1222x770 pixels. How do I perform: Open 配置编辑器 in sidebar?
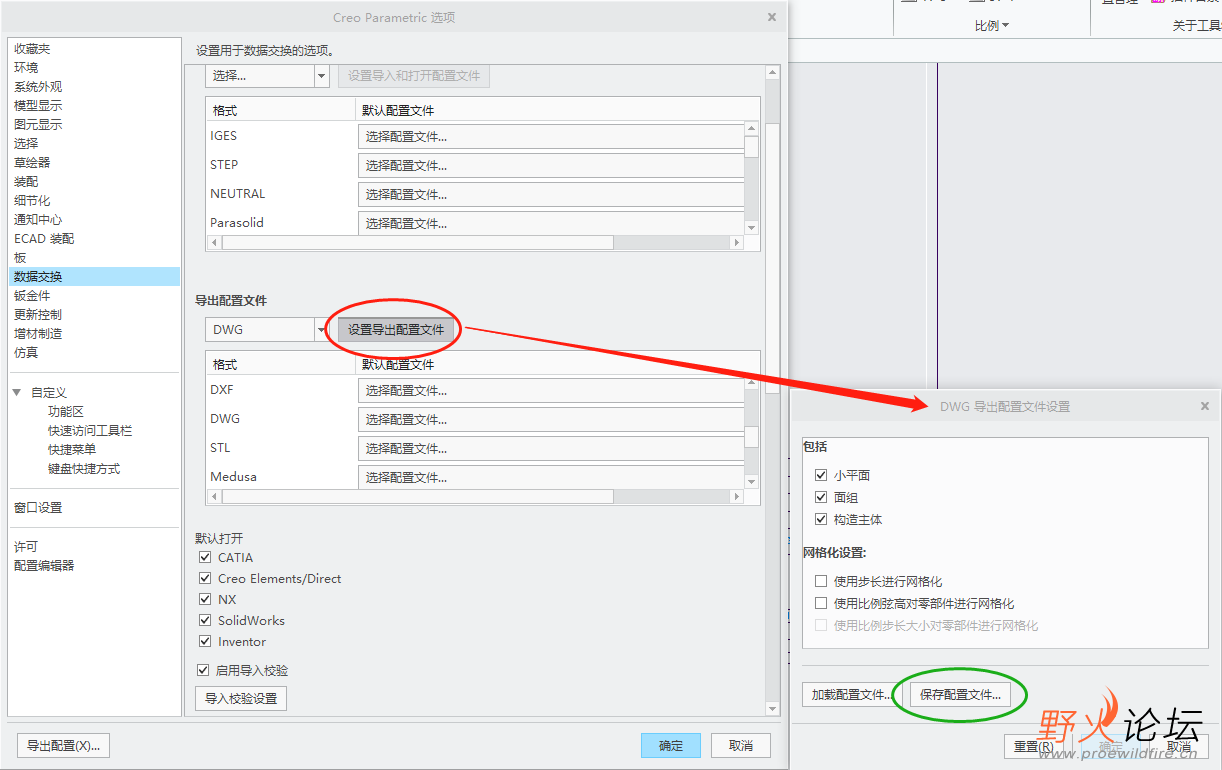tap(44, 566)
